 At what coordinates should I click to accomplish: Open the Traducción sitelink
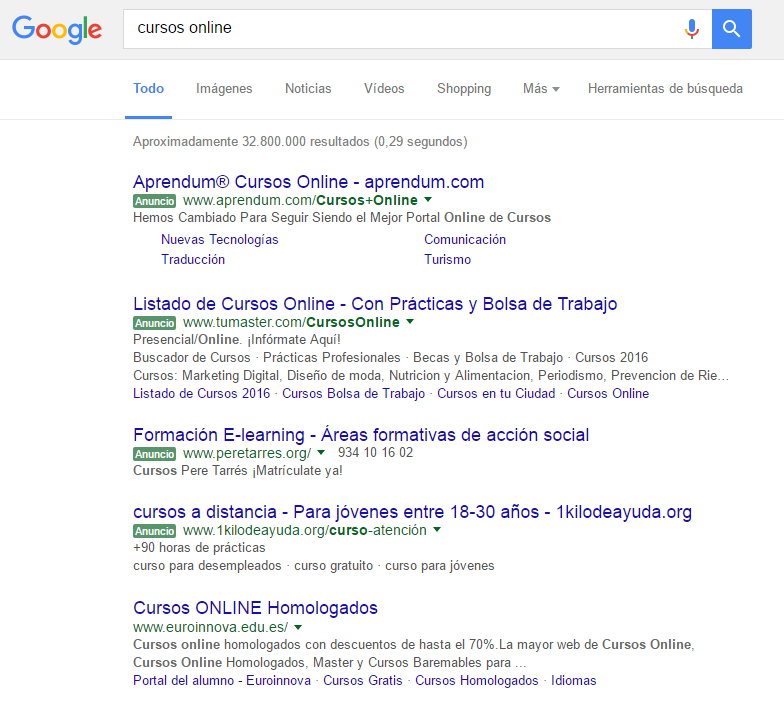click(193, 260)
